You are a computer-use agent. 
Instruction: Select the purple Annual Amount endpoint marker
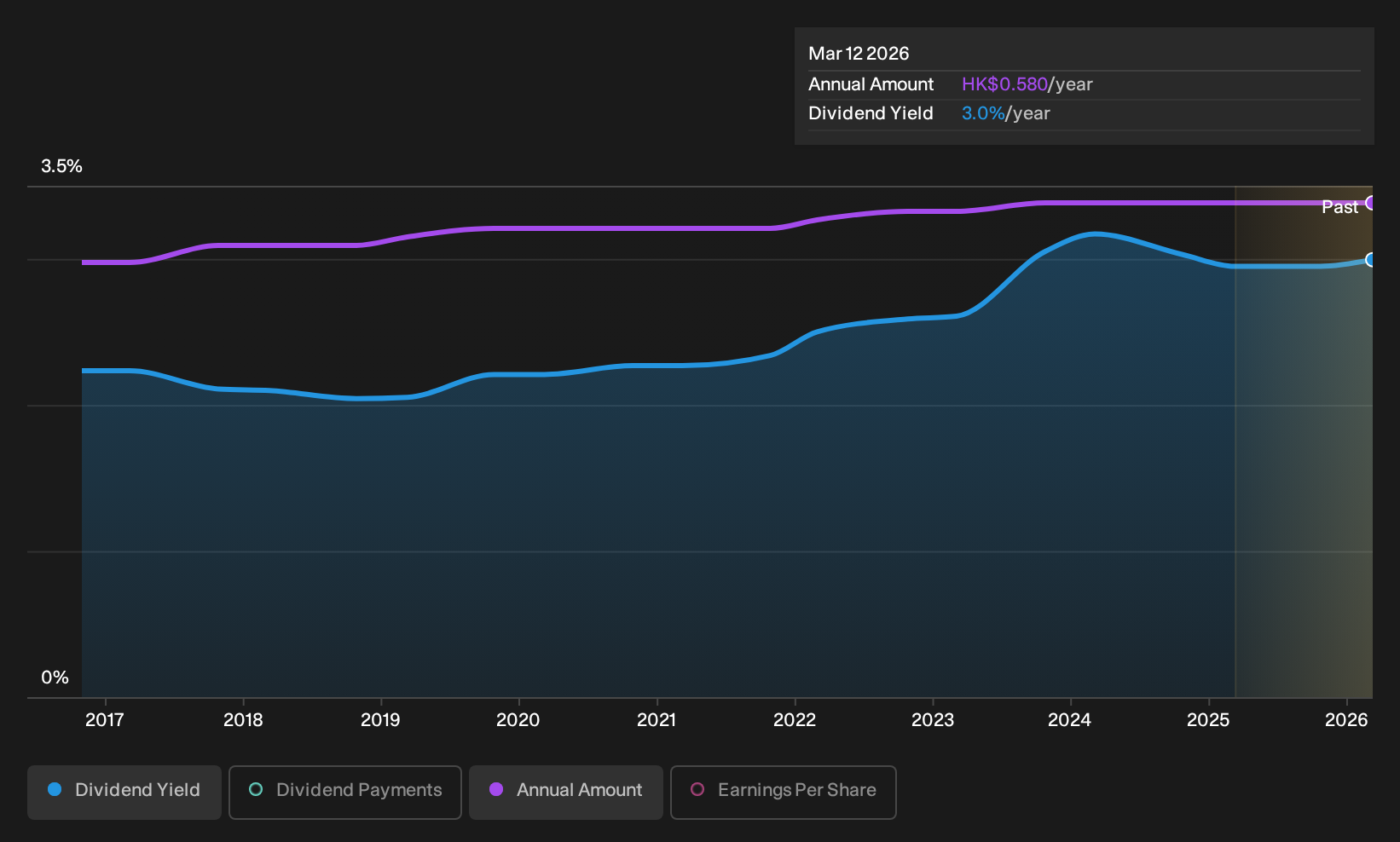(x=1371, y=203)
